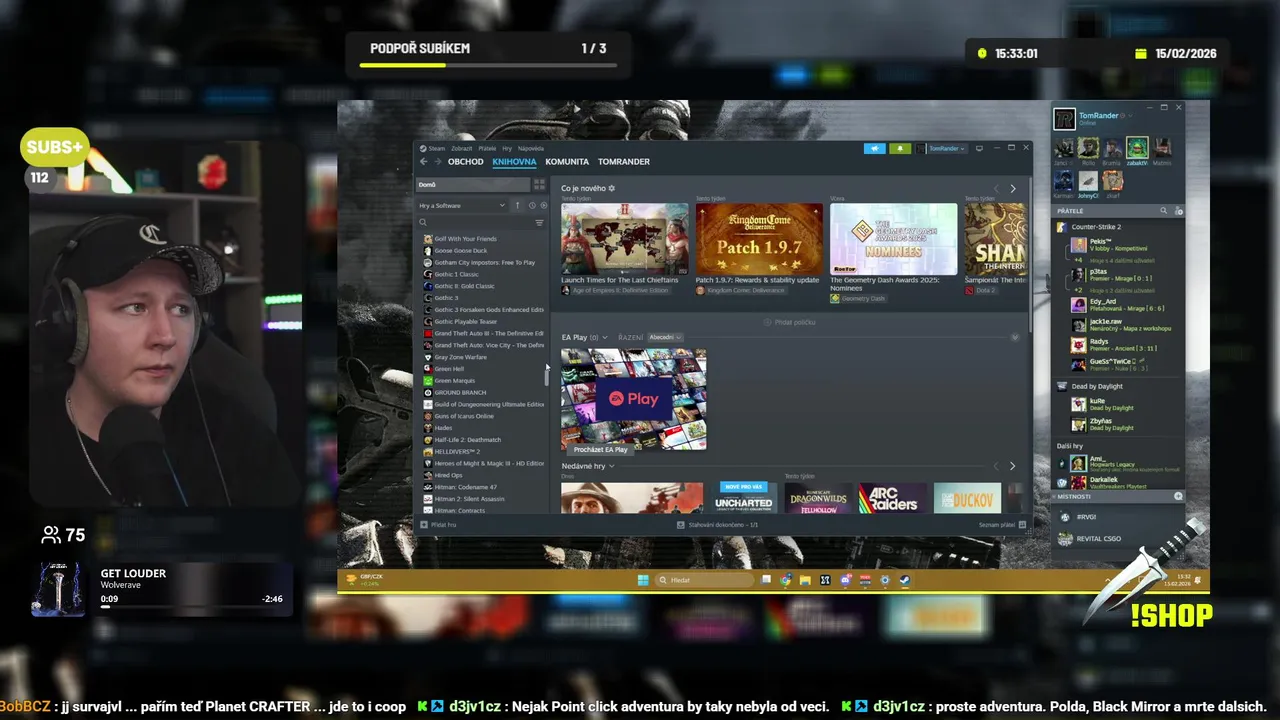Open the REVITAL CSGO chat room
This screenshot has height=720, width=1280.
1097,538
